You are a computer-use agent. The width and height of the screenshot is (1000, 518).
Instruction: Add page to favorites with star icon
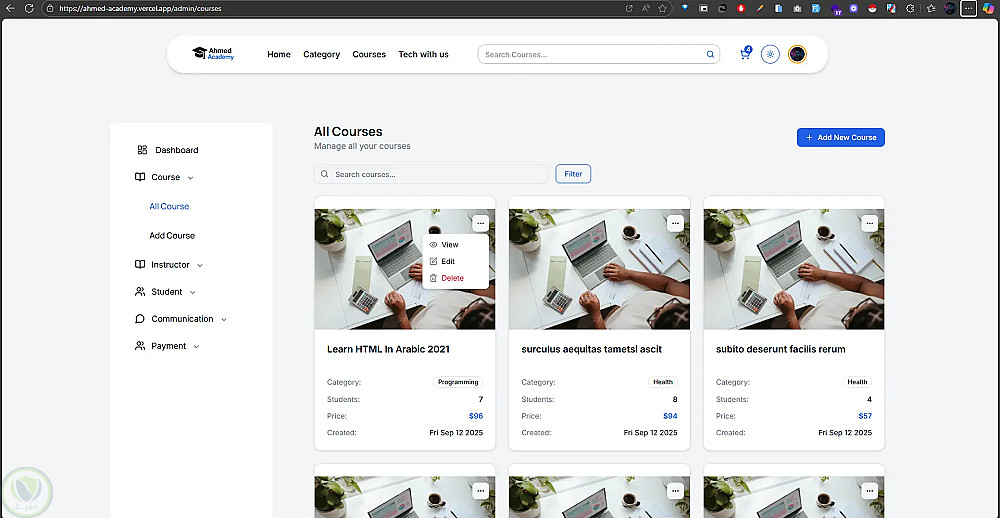[x=663, y=9]
